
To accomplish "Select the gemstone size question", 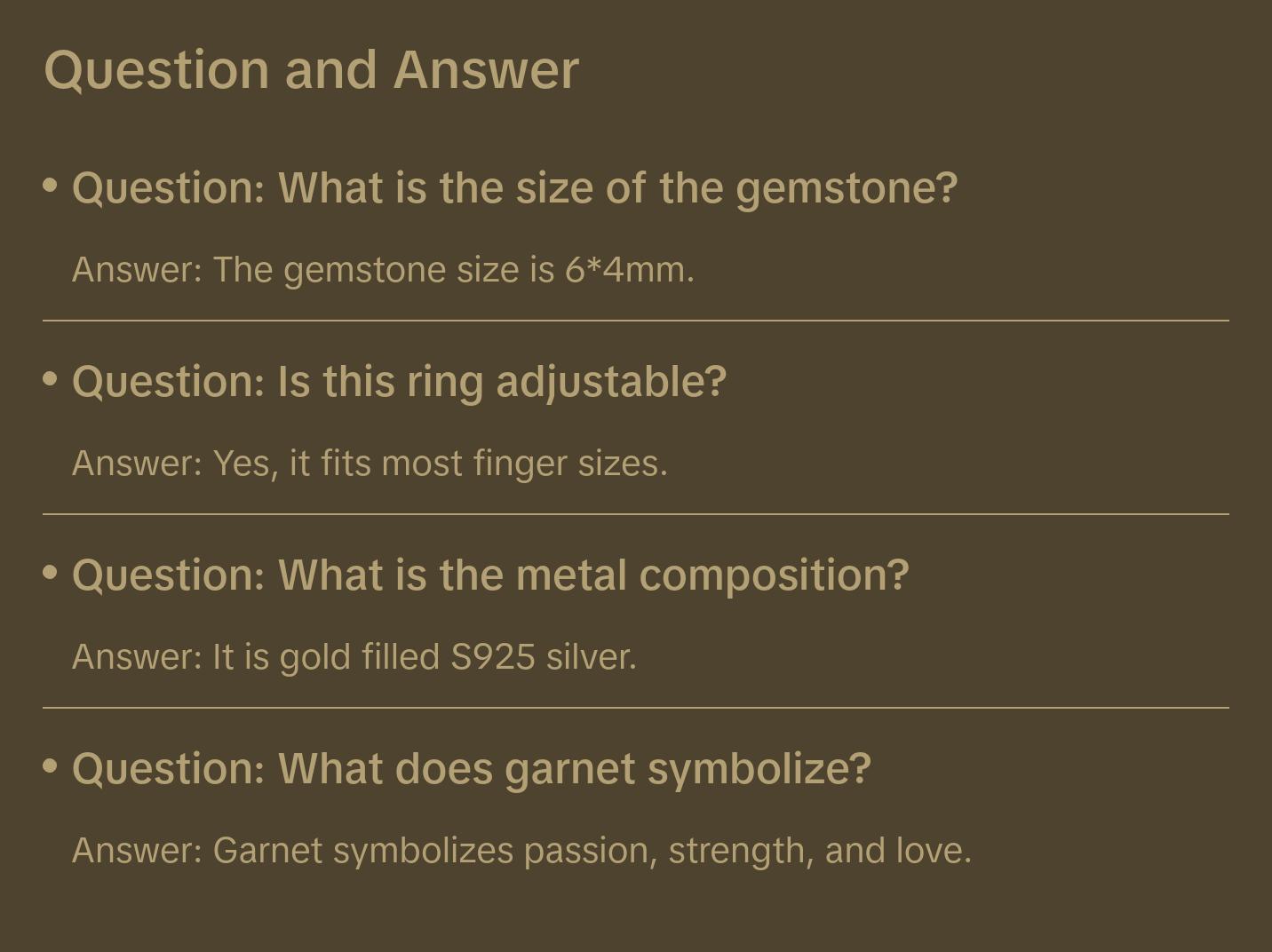I will (514, 188).
